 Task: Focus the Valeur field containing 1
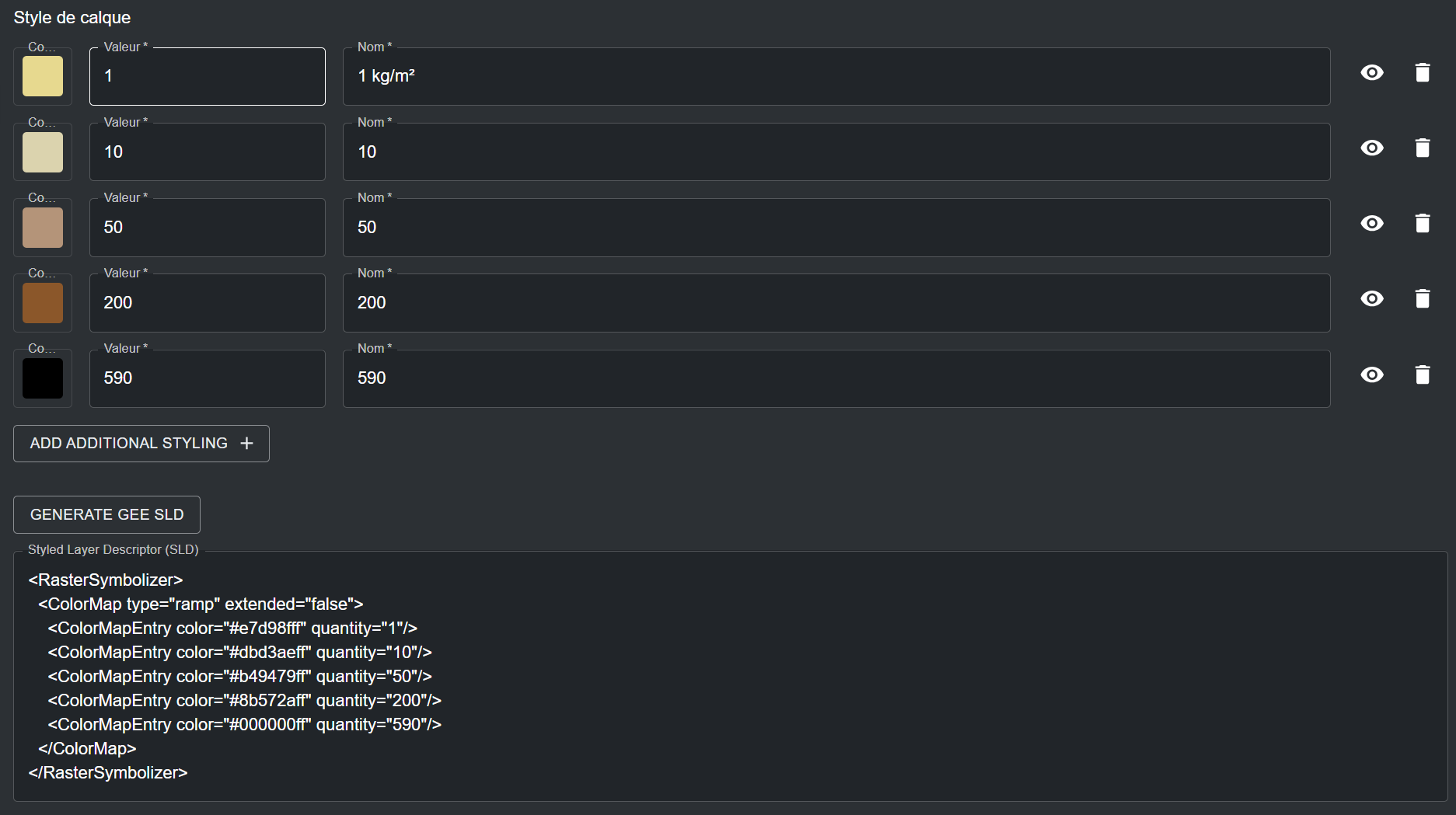(x=207, y=76)
